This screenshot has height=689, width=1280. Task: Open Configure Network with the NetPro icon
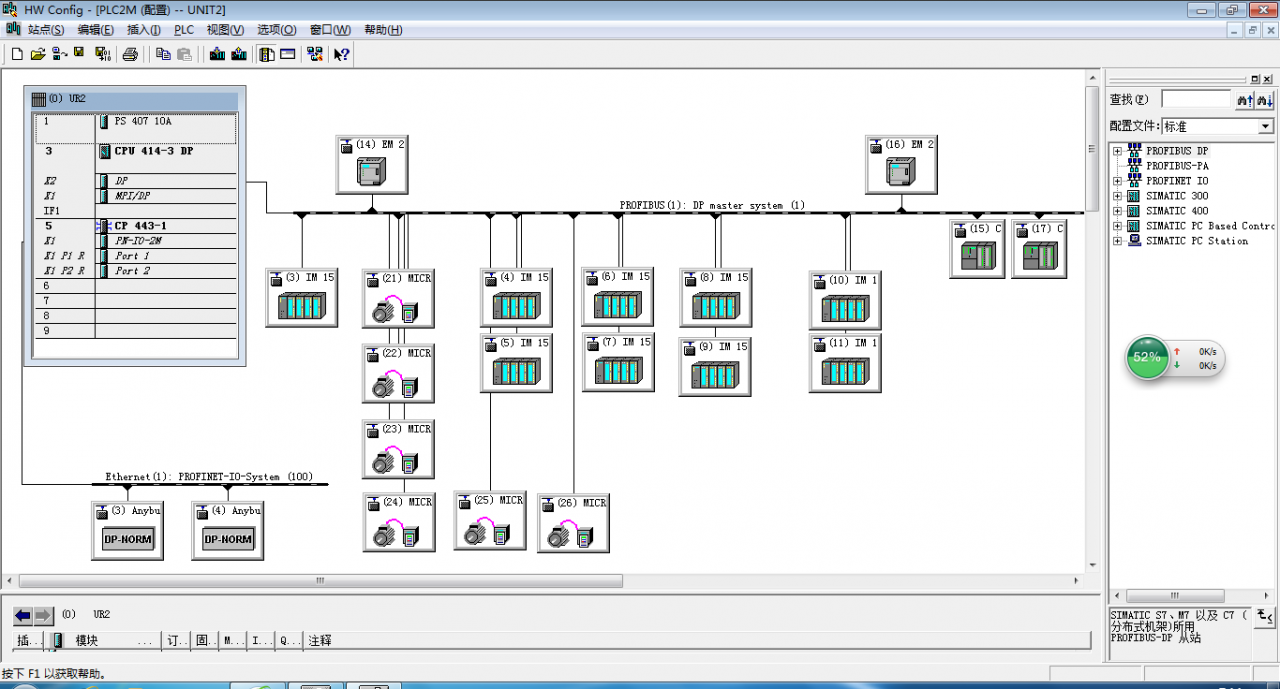coord(315,54)
